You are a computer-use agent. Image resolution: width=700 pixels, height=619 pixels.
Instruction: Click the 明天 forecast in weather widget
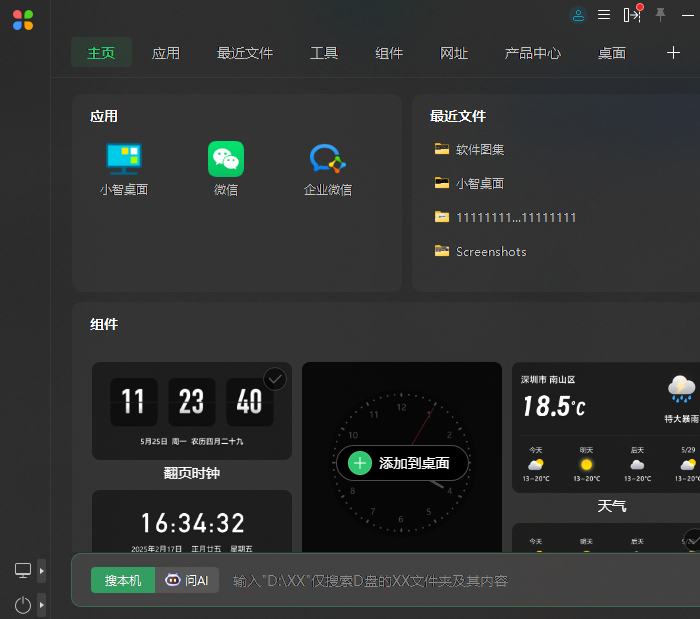[587, 464]
